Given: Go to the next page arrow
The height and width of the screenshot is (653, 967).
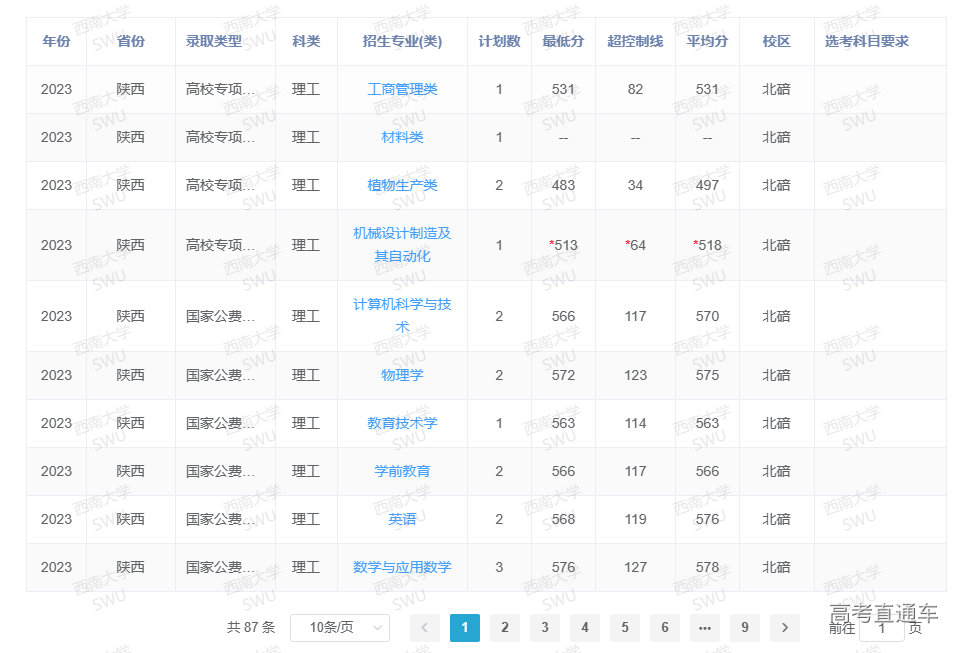Looking at the screenshot, I should [785, 628].
